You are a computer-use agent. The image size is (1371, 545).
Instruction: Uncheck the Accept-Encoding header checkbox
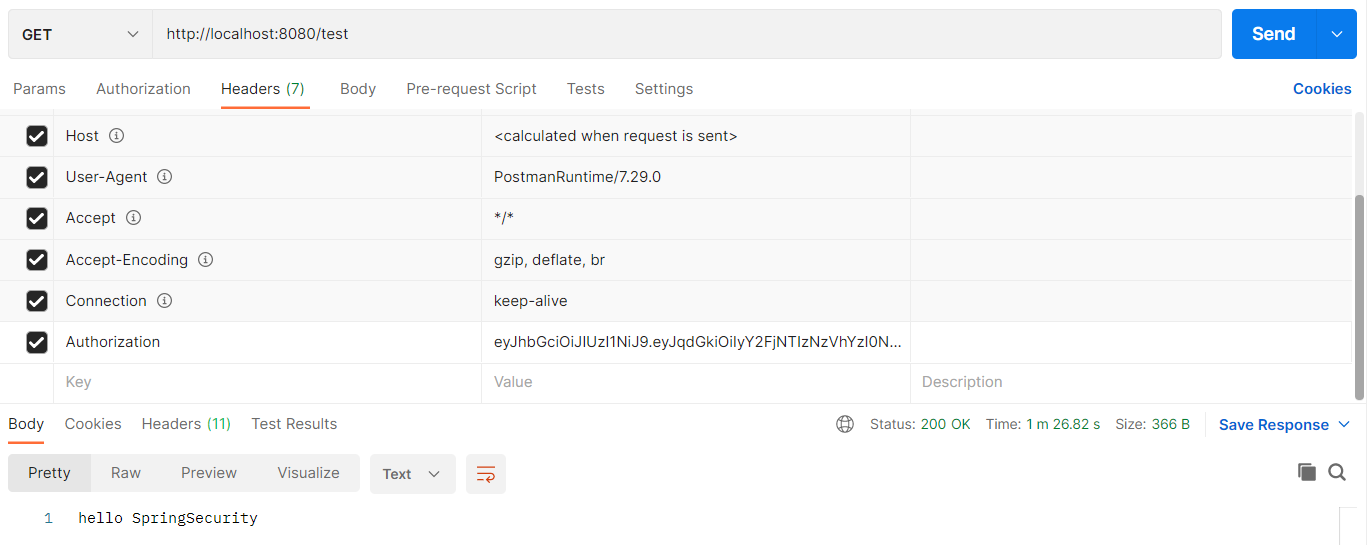tap(37, 260)
